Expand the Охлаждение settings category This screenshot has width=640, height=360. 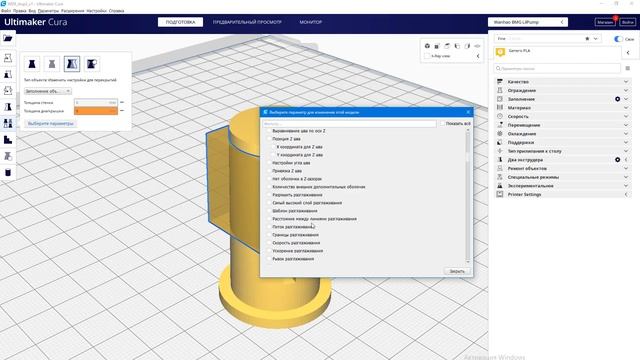point(563,134)
